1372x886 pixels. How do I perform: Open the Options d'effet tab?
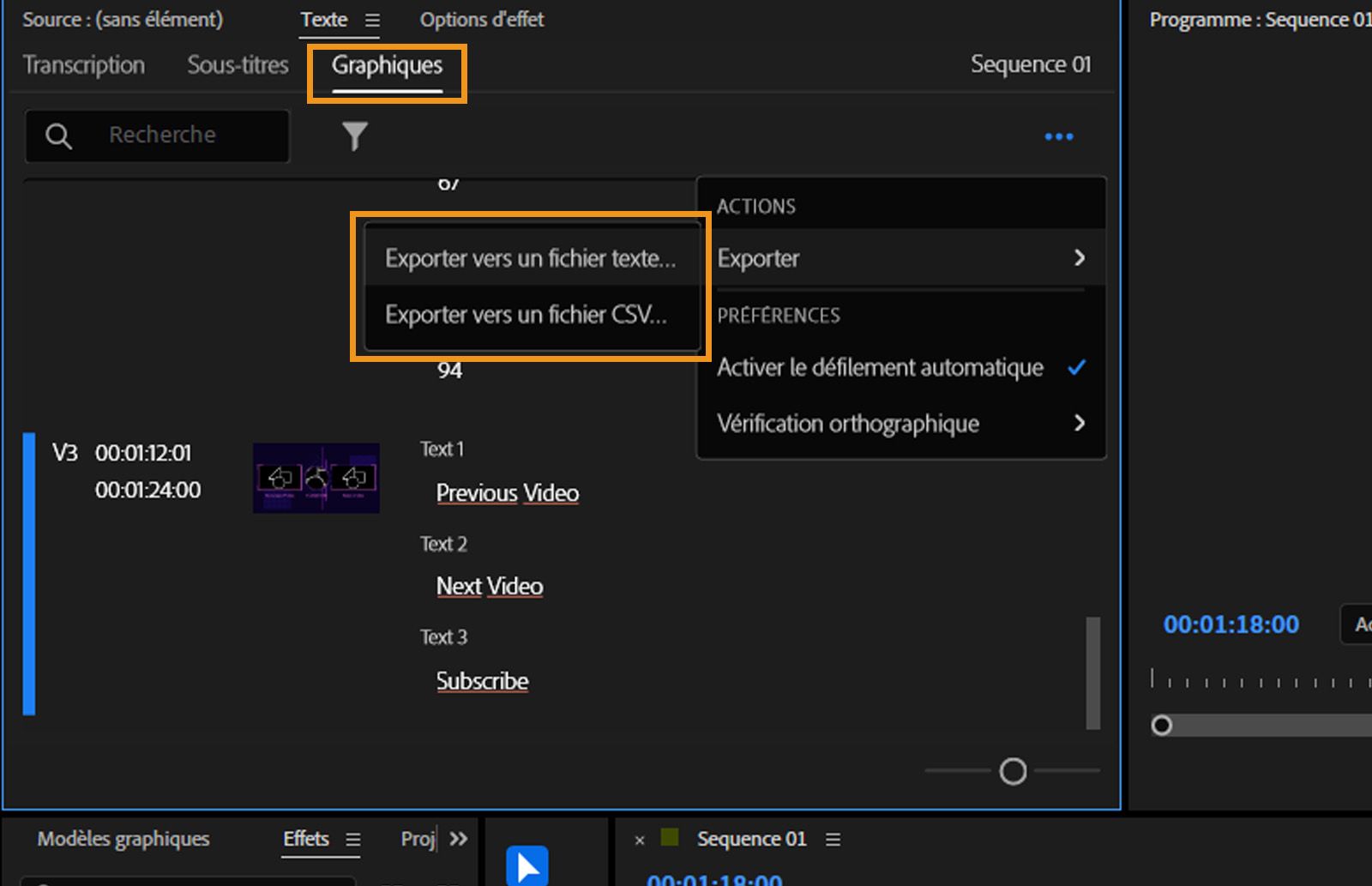click(x=482, y=20)
